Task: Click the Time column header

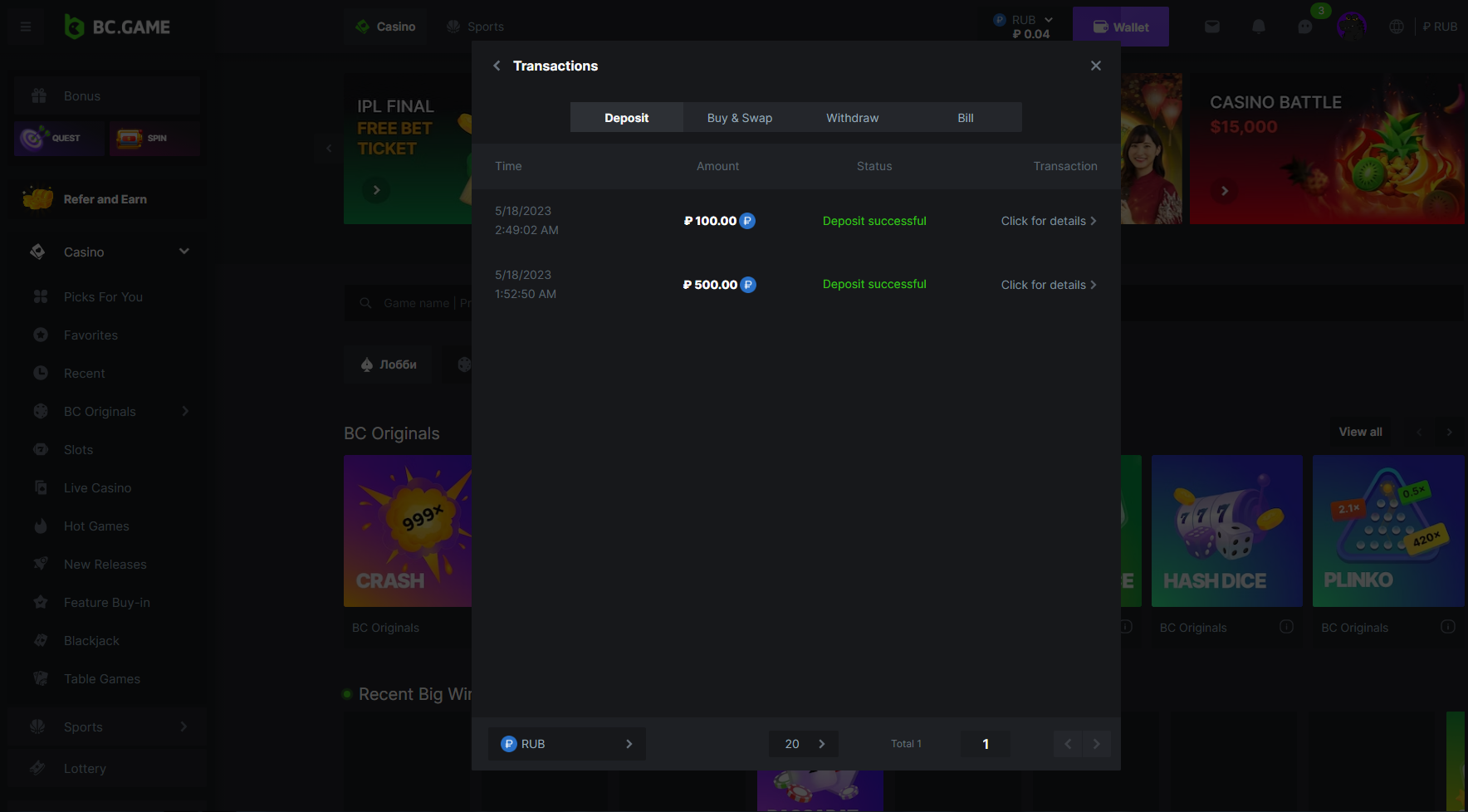Action: (x=508, y=166)
